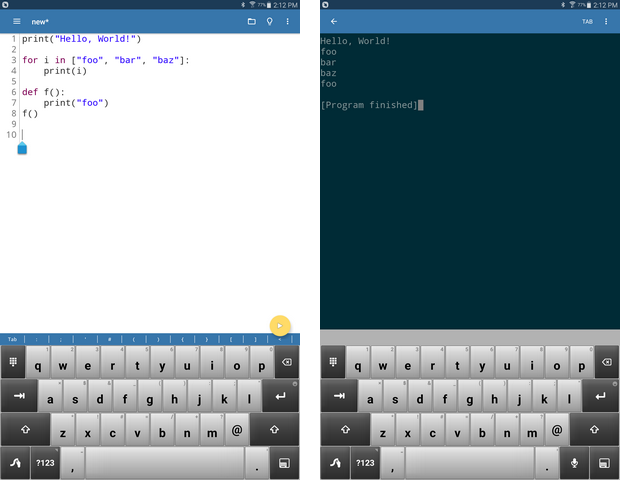Go back using console arrow icon
Image resolution: width=620 pixels, height=480 pixels.
(x=334, y=21)
